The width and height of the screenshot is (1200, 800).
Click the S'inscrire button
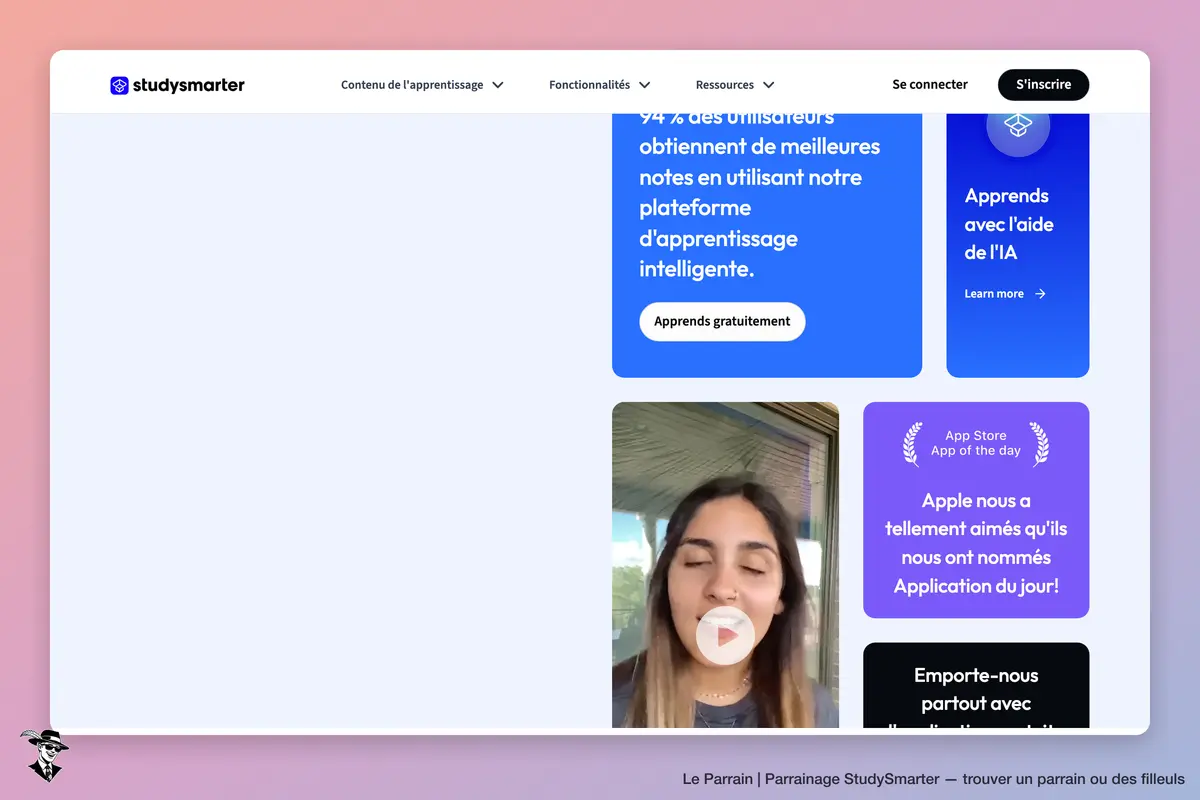tap(1043, 85)
